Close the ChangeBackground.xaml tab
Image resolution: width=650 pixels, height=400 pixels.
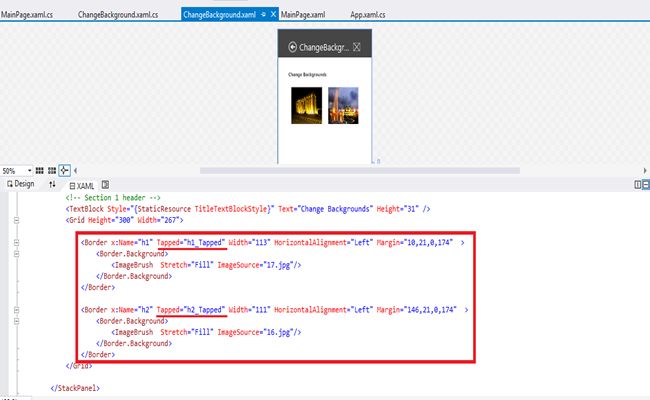pos(273,15)
